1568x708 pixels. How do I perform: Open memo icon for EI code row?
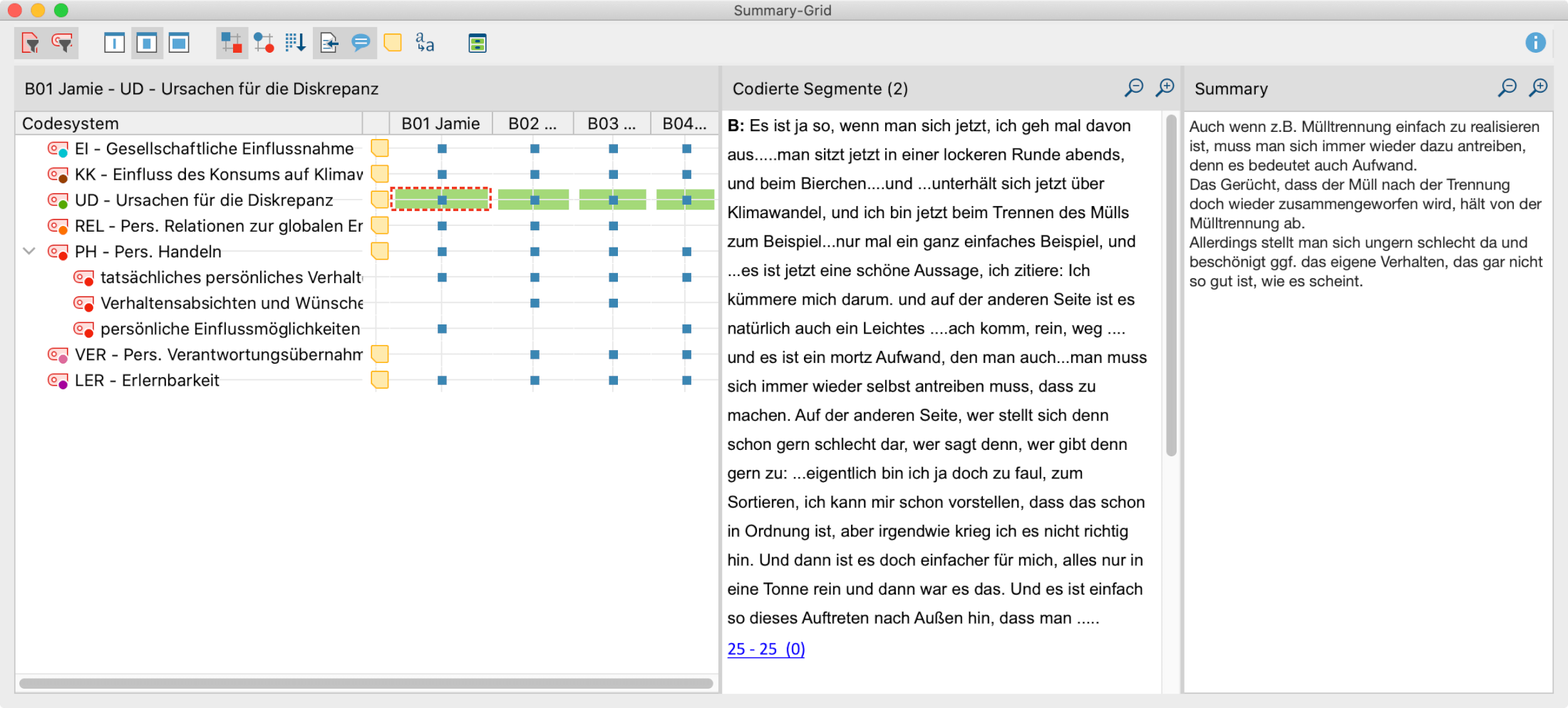(380, 148)
